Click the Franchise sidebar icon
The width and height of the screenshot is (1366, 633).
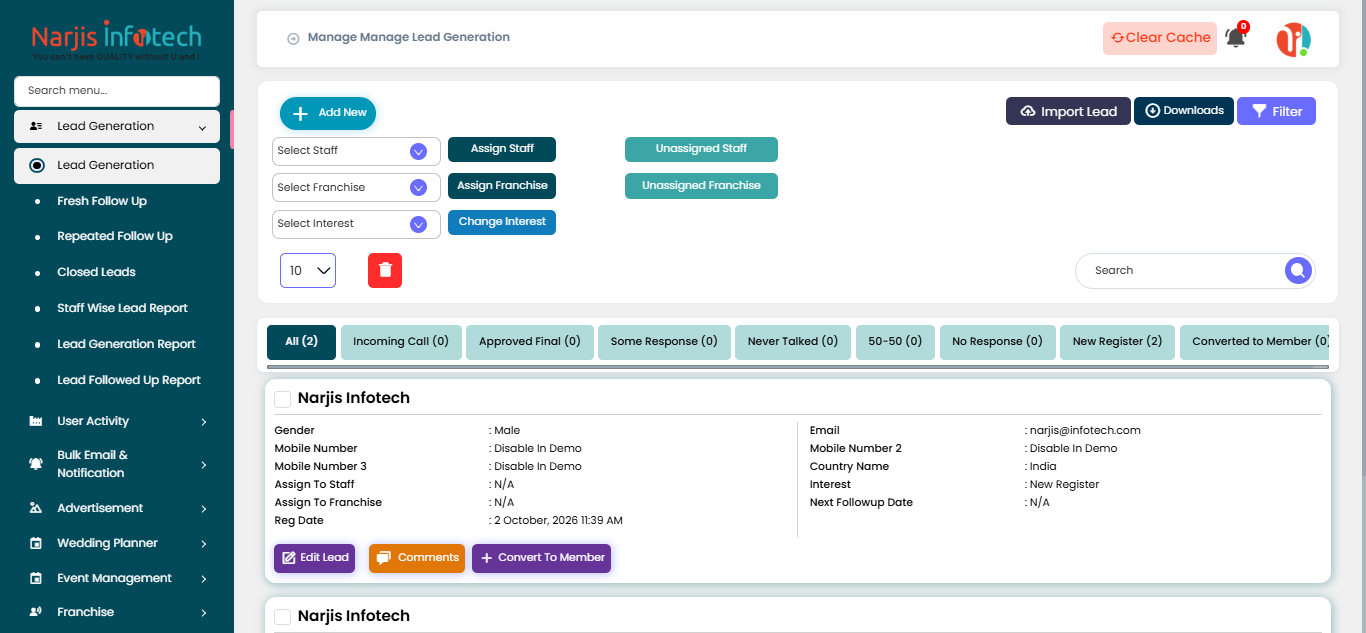(x=36, y=612)
